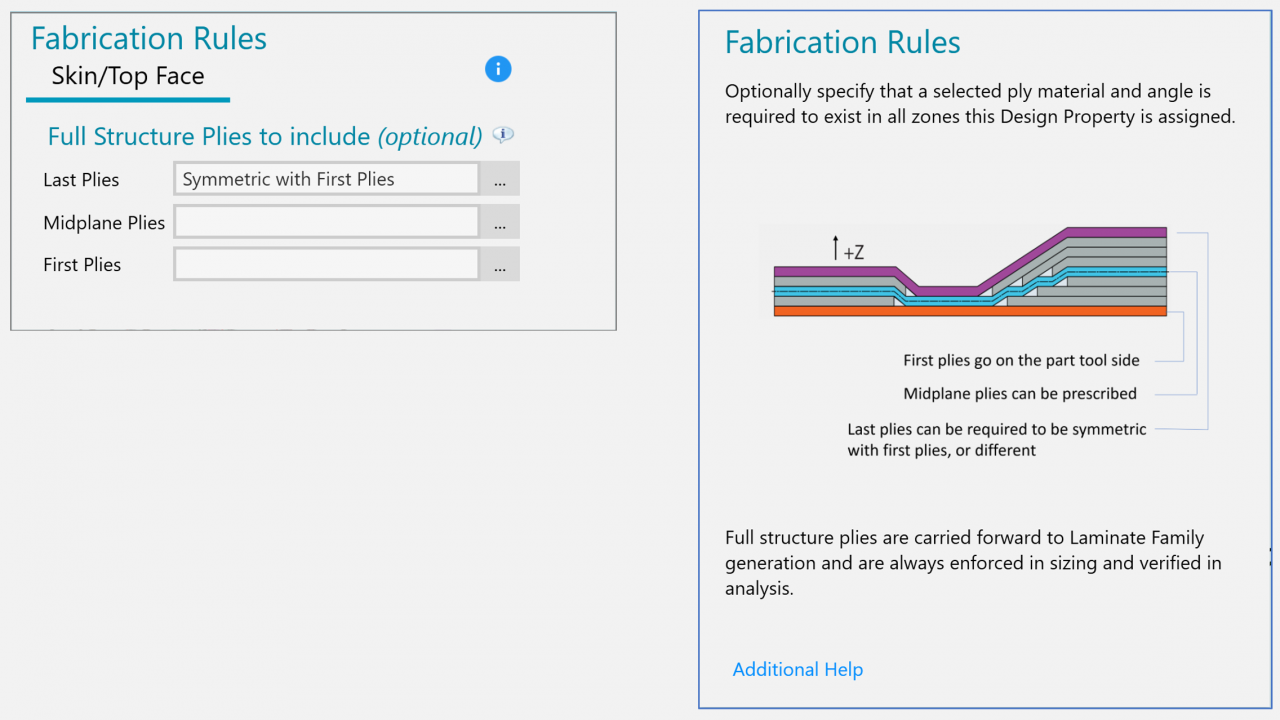Focus the empty Midplane Plies field

pos(326,223)
